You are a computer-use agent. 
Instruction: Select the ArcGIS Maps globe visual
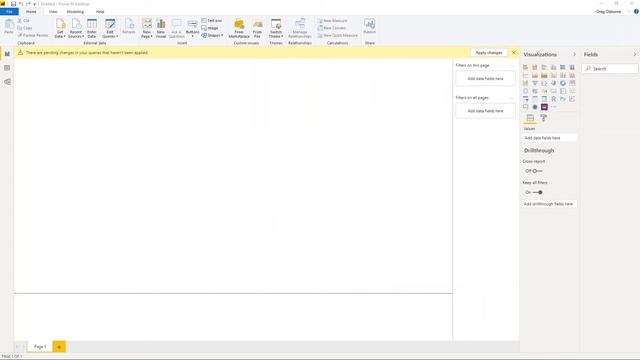pos(535,107)
